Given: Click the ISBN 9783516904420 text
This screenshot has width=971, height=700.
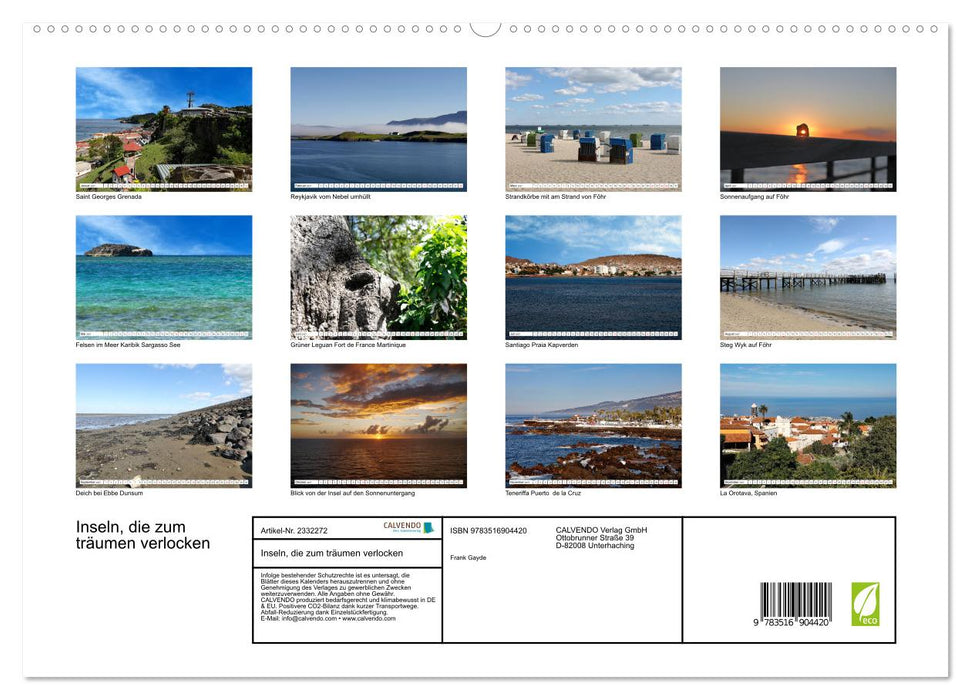Looking at the screenshot, I should point(489,531).
